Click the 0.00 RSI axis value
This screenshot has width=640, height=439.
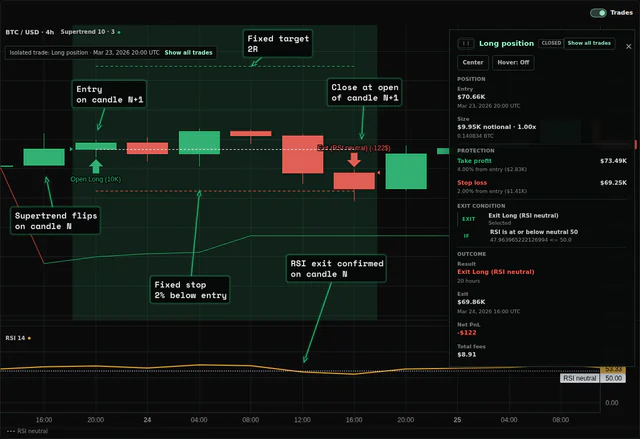611,403
